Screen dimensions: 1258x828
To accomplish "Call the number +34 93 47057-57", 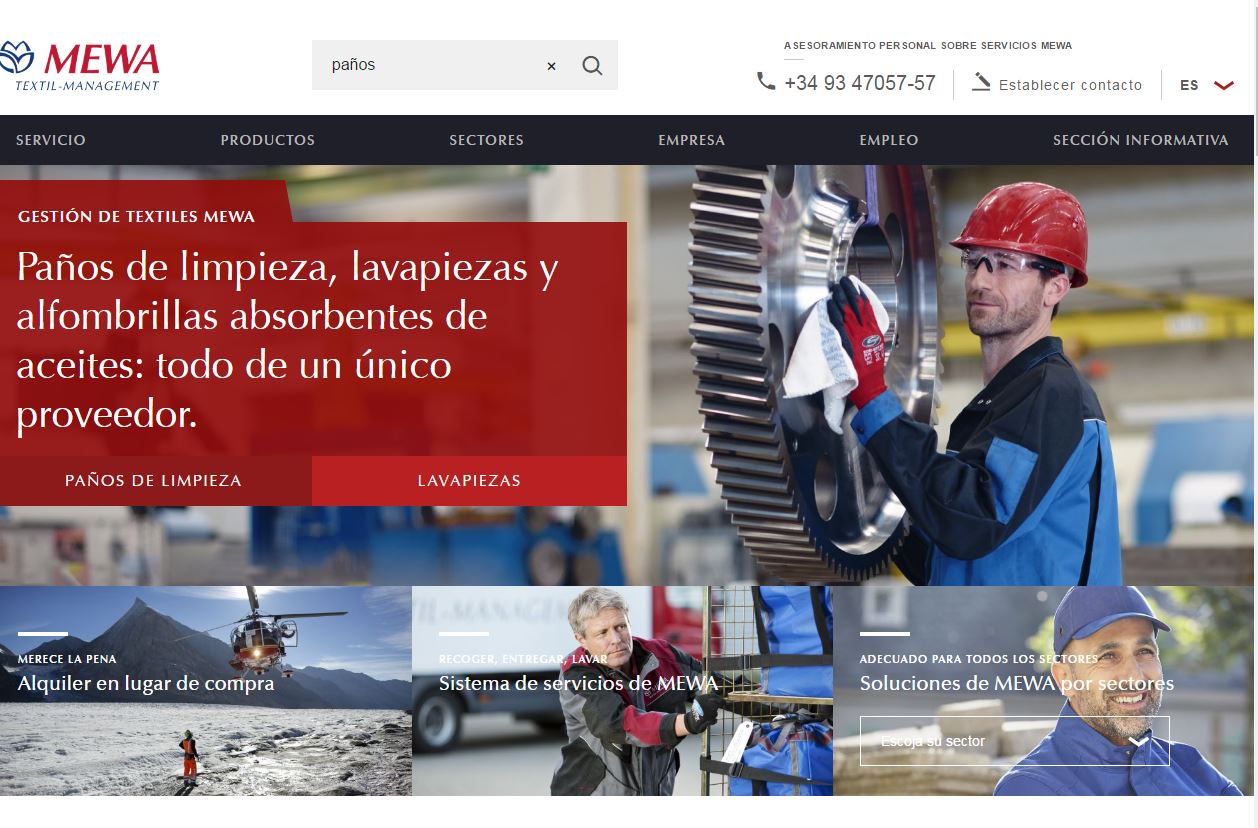I will click(x=860, y=83).
